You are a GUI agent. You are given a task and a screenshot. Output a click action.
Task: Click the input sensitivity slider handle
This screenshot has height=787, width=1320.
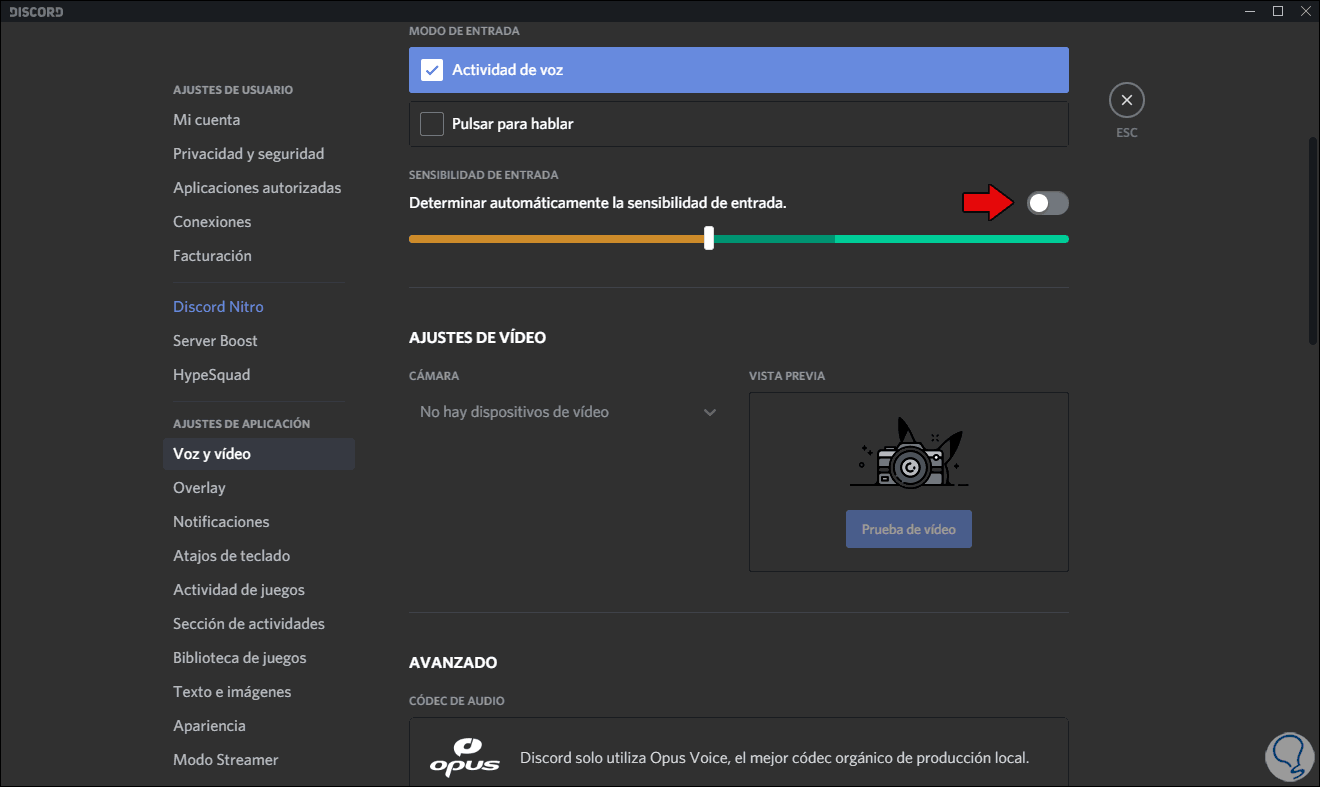point(709,238)
